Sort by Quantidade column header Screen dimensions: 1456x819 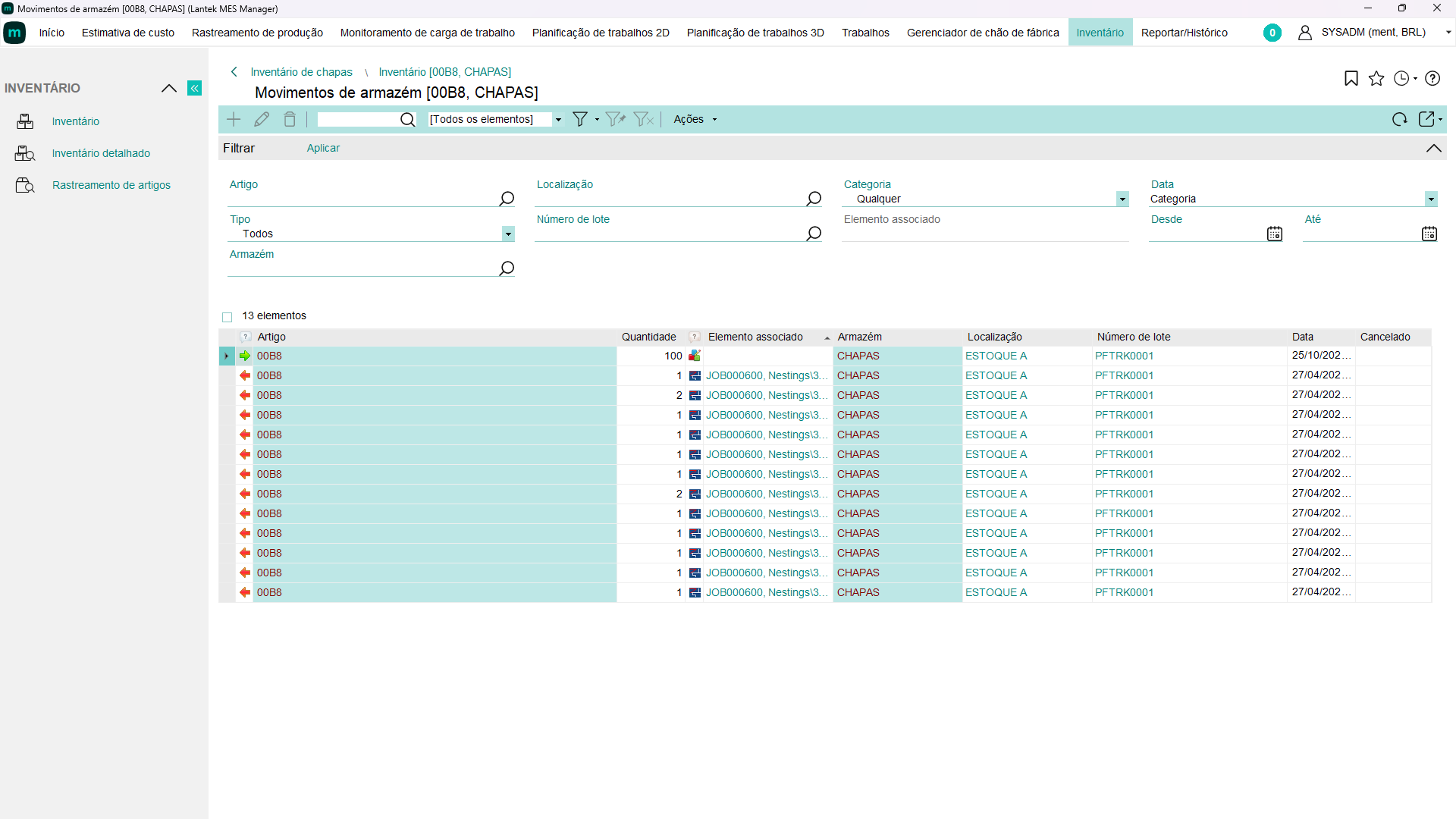(x=648, y=337)
